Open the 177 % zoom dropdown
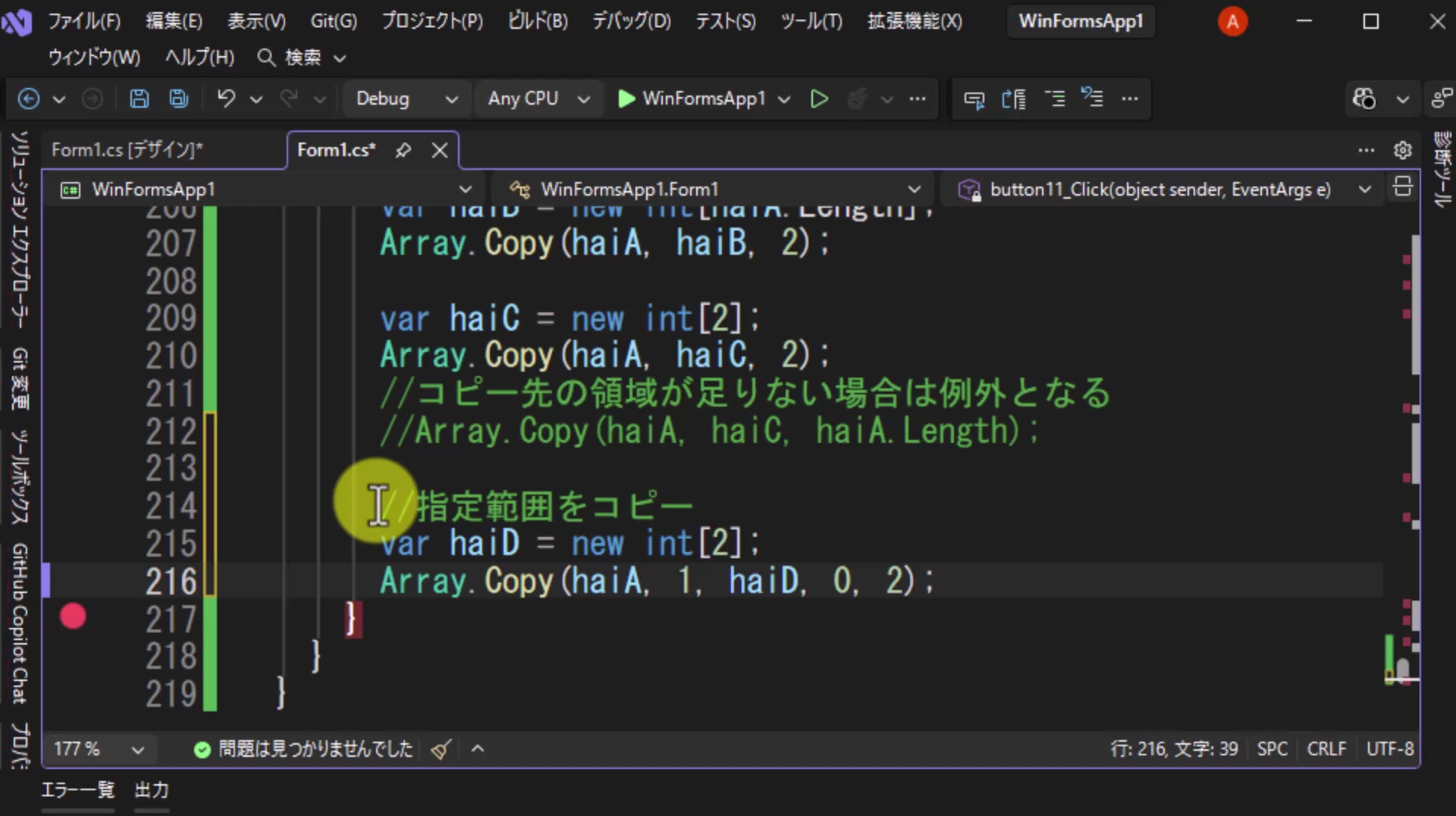Screen dimensions: 1456x816 [99, 749]
